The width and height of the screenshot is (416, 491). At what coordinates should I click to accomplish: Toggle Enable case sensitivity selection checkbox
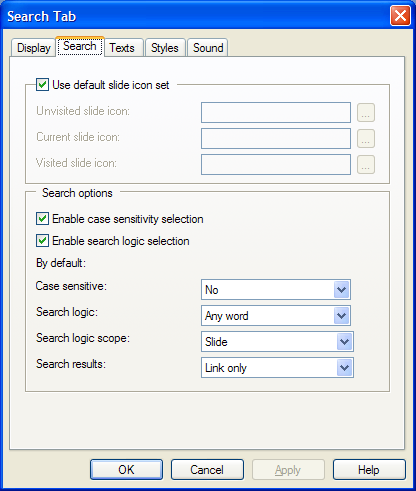(x=42, y=219)
